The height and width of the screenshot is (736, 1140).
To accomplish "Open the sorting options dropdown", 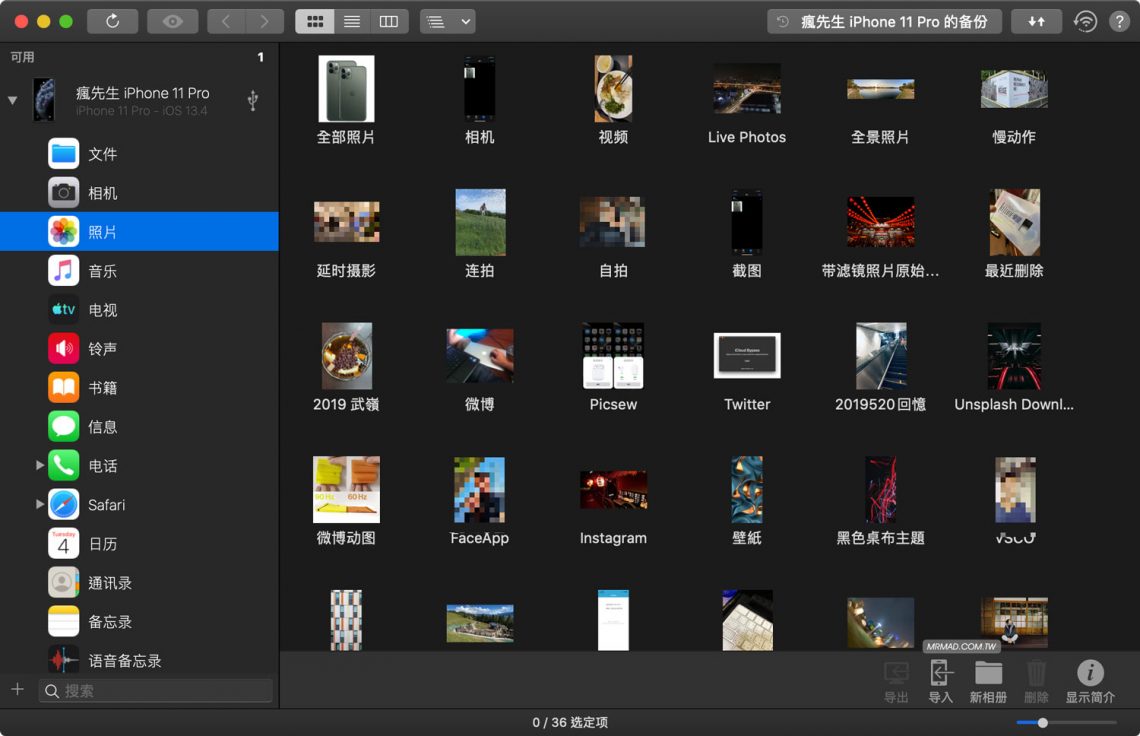I will pyautogui.click(x=447, y=20).
